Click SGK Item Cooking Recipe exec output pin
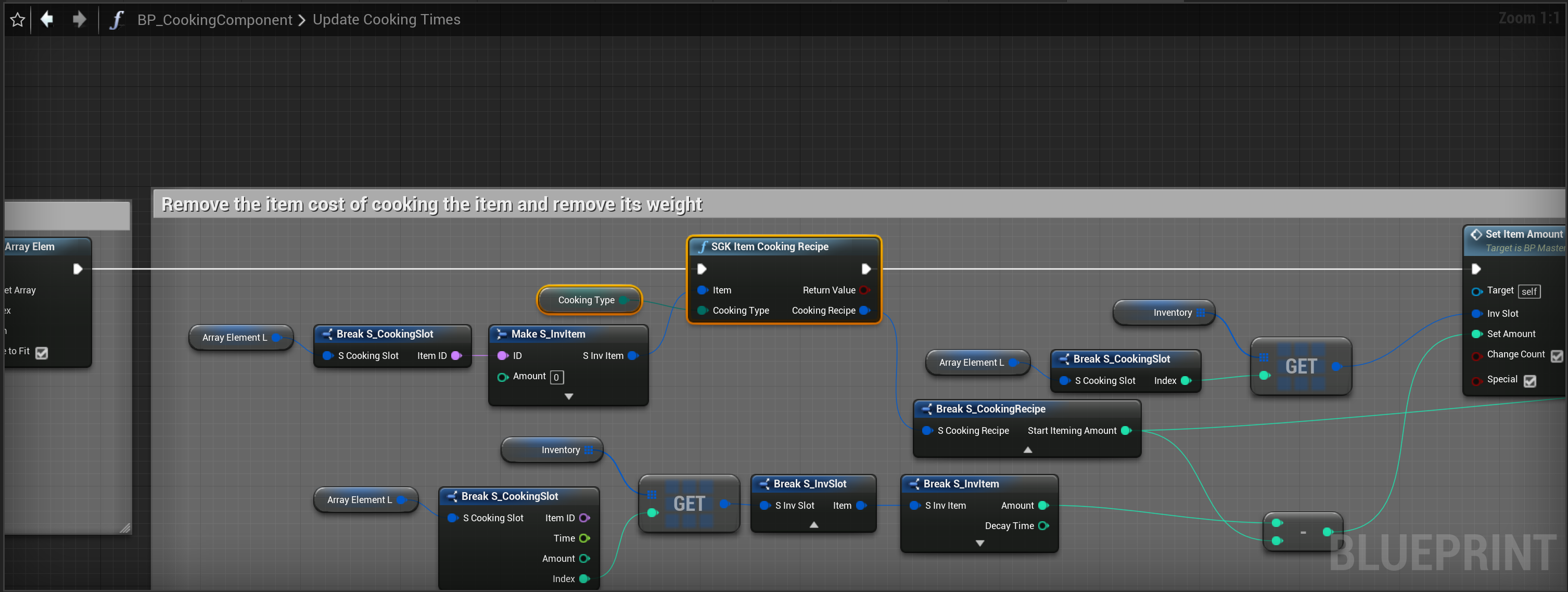The image size is (1568, 592). (865, 269)
